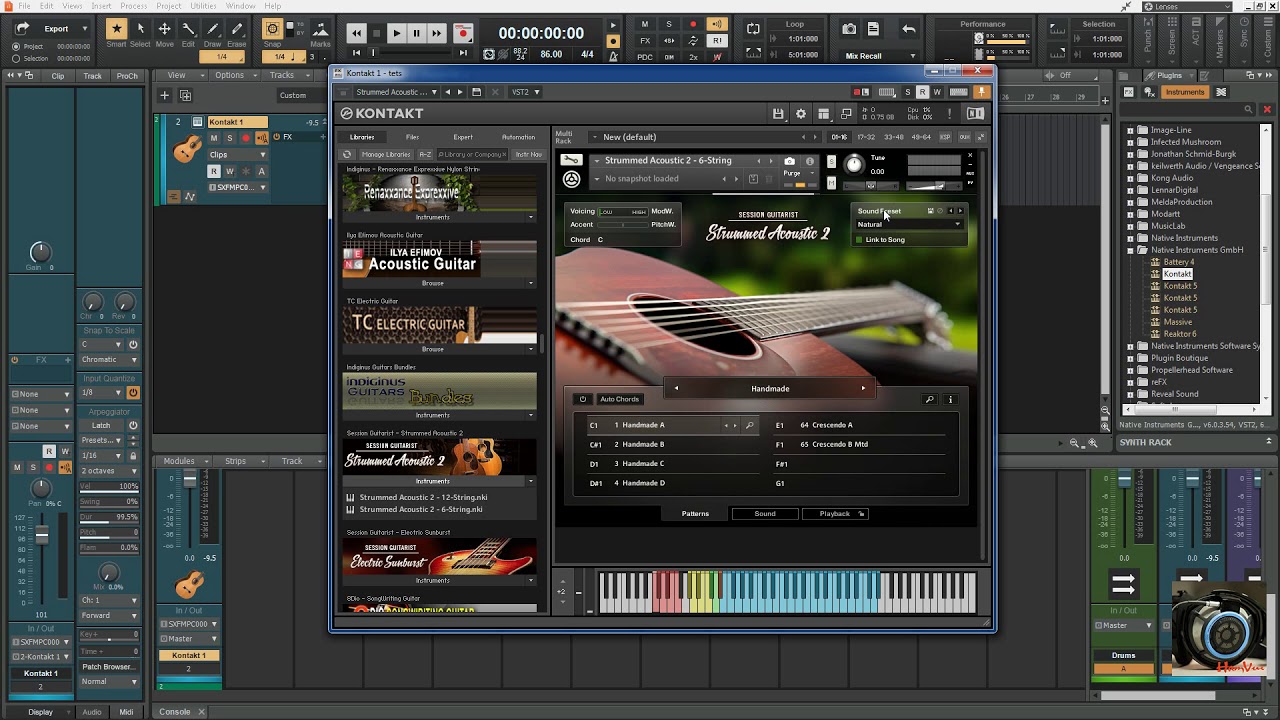Viewport: 1280px width, 720px height.
Task: Toggle the instrument Solo button in Kontakt
Action: tap(831, 161)
